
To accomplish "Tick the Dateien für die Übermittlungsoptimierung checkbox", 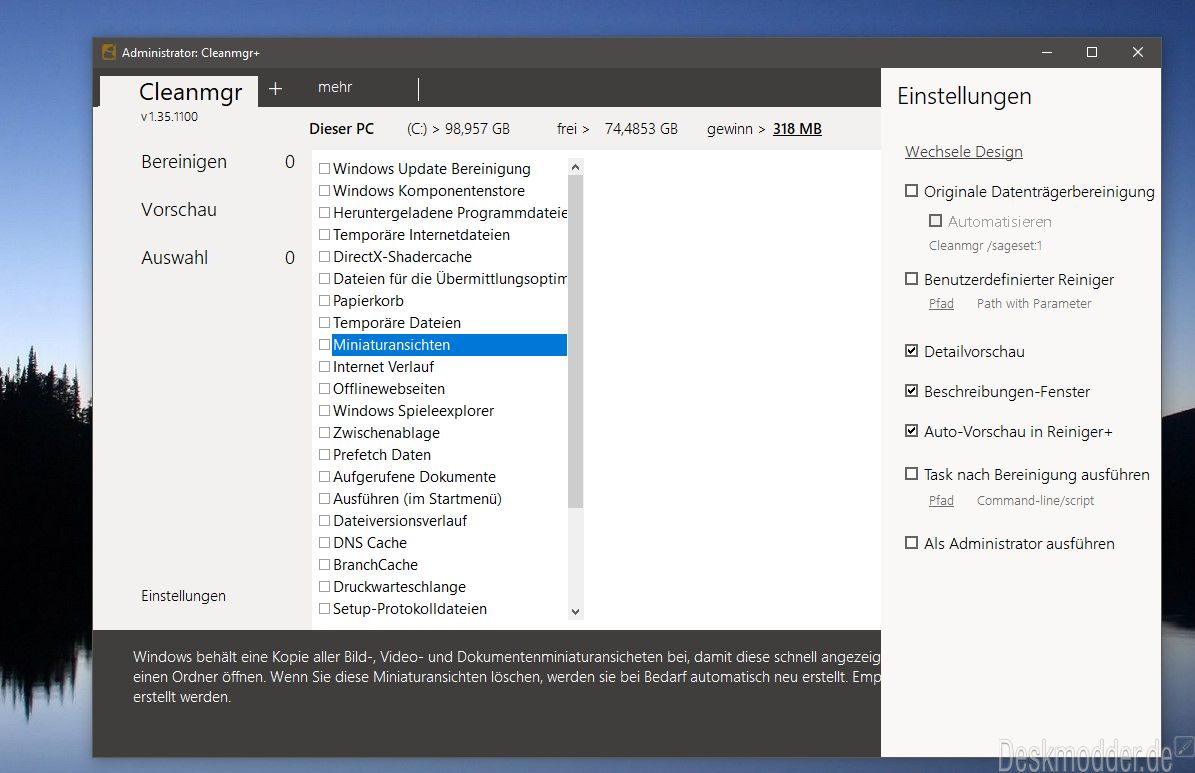I will (325, 279).
